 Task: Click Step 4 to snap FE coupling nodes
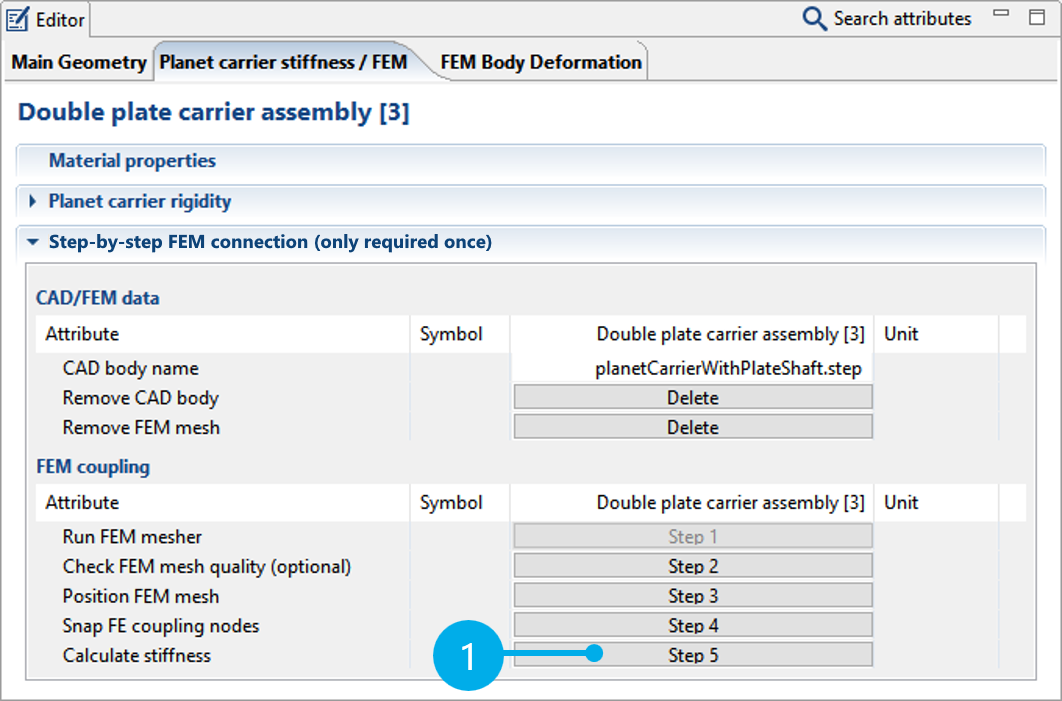click(x=692, y=624)
